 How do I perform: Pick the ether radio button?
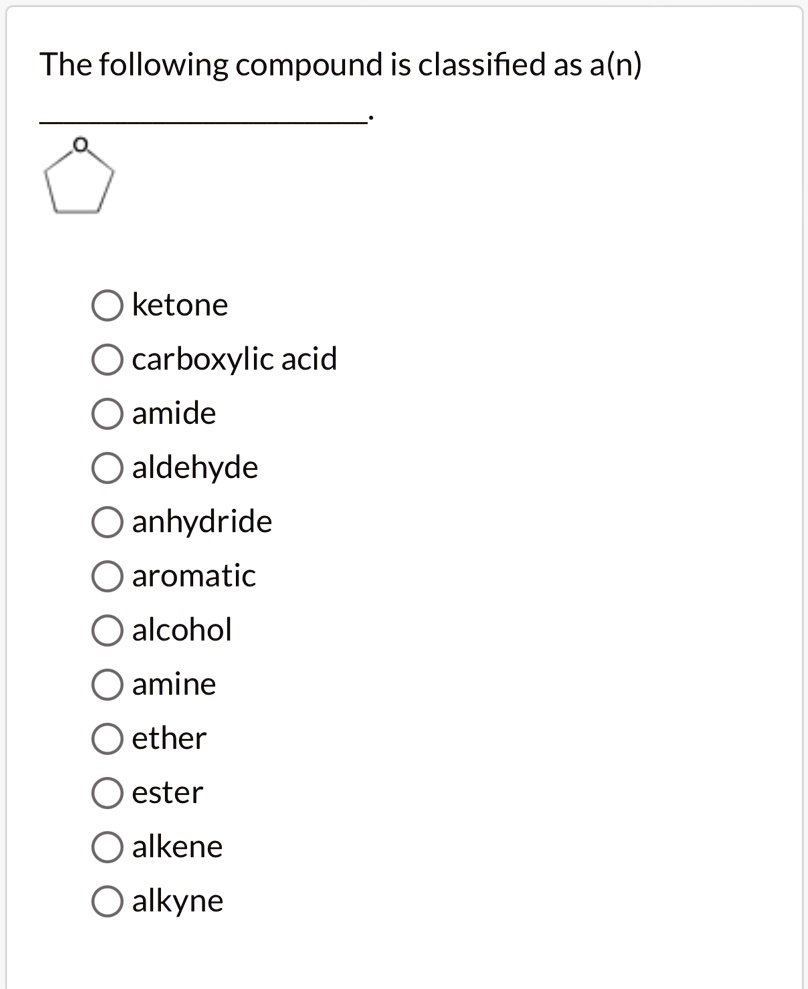point(107,738)
